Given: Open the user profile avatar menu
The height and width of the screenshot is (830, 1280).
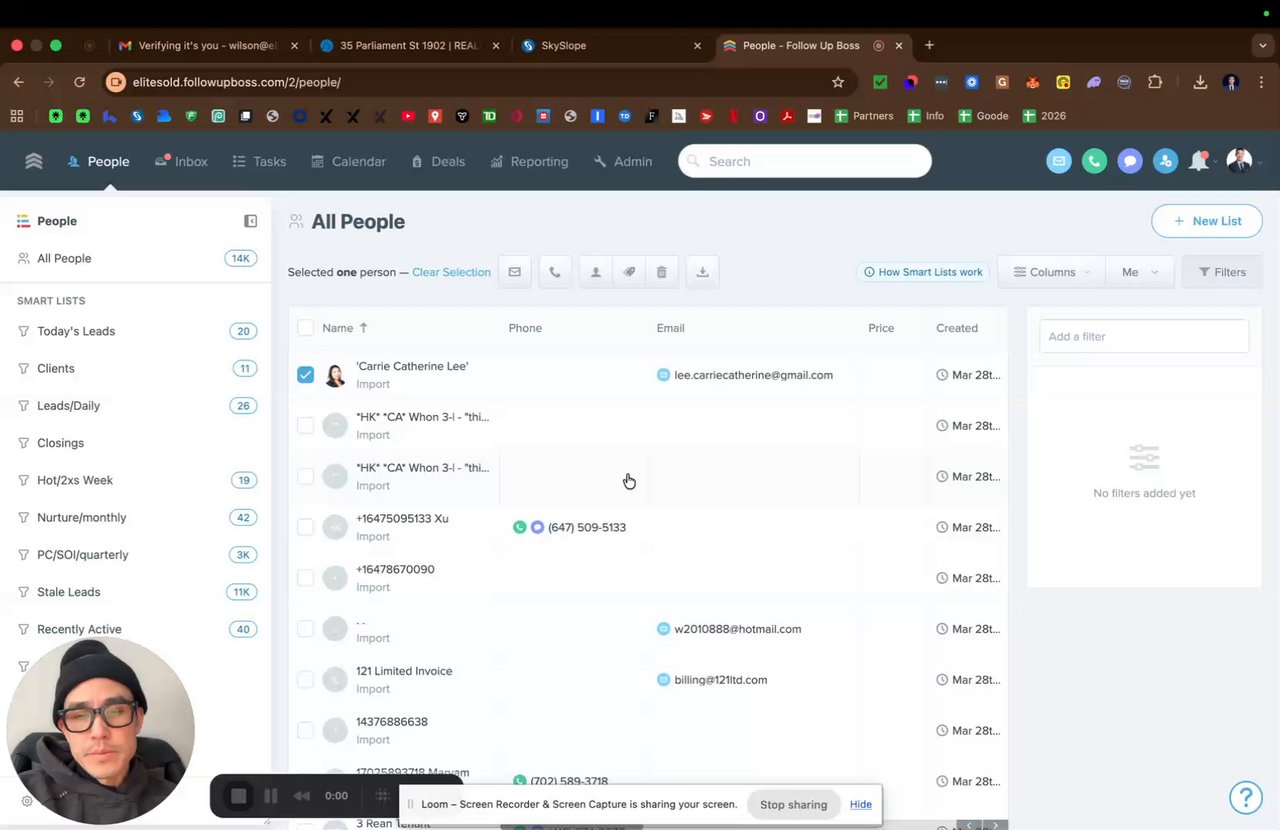Looking at the screenshot, I should 1240,161.
